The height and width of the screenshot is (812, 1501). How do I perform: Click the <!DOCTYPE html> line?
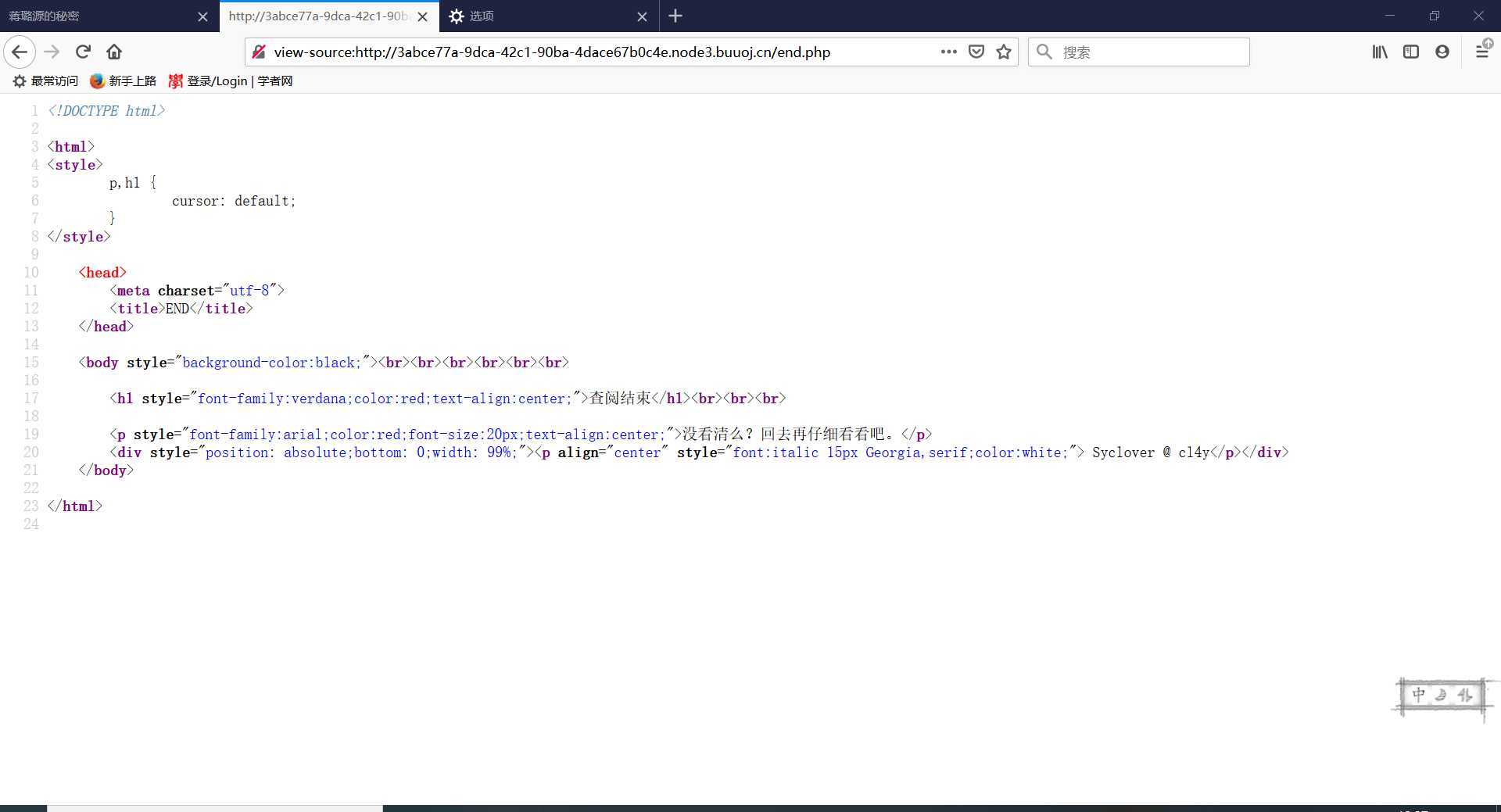tap(106, 111)
